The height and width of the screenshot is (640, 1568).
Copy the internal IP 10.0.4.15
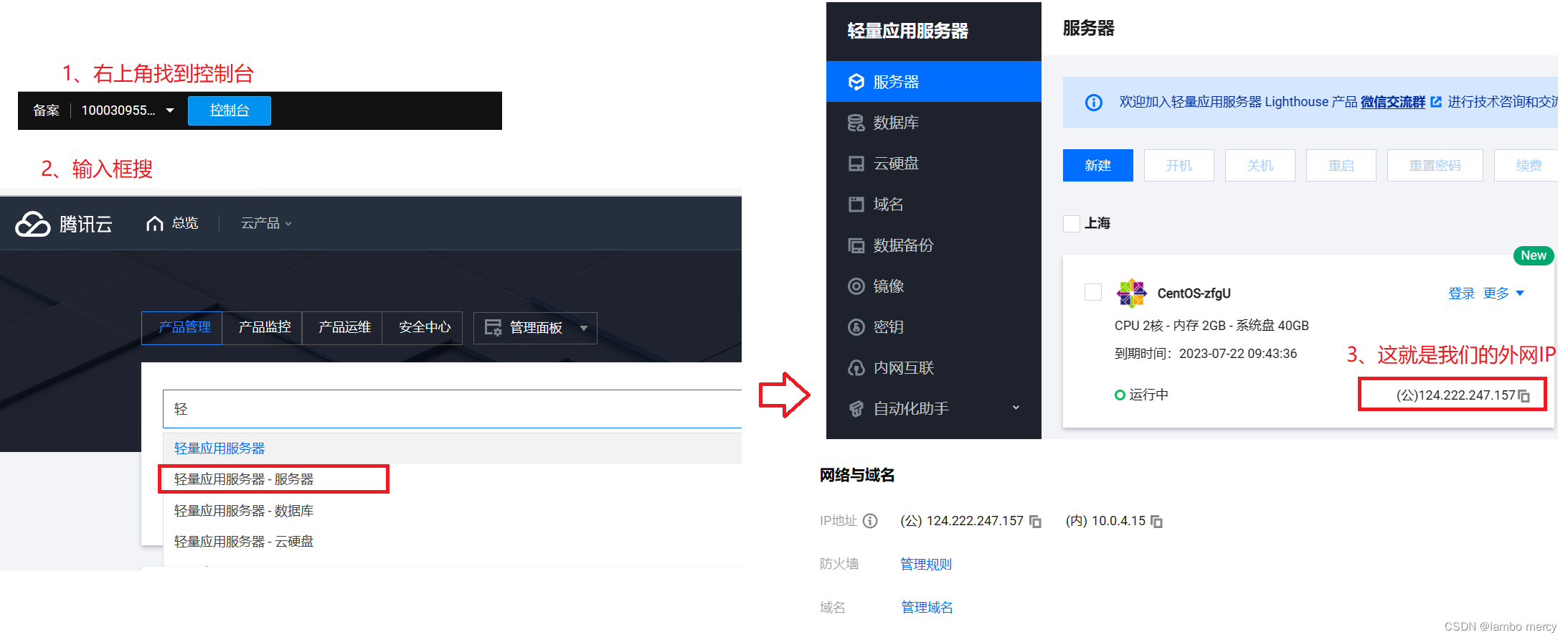pos(1156,522)
